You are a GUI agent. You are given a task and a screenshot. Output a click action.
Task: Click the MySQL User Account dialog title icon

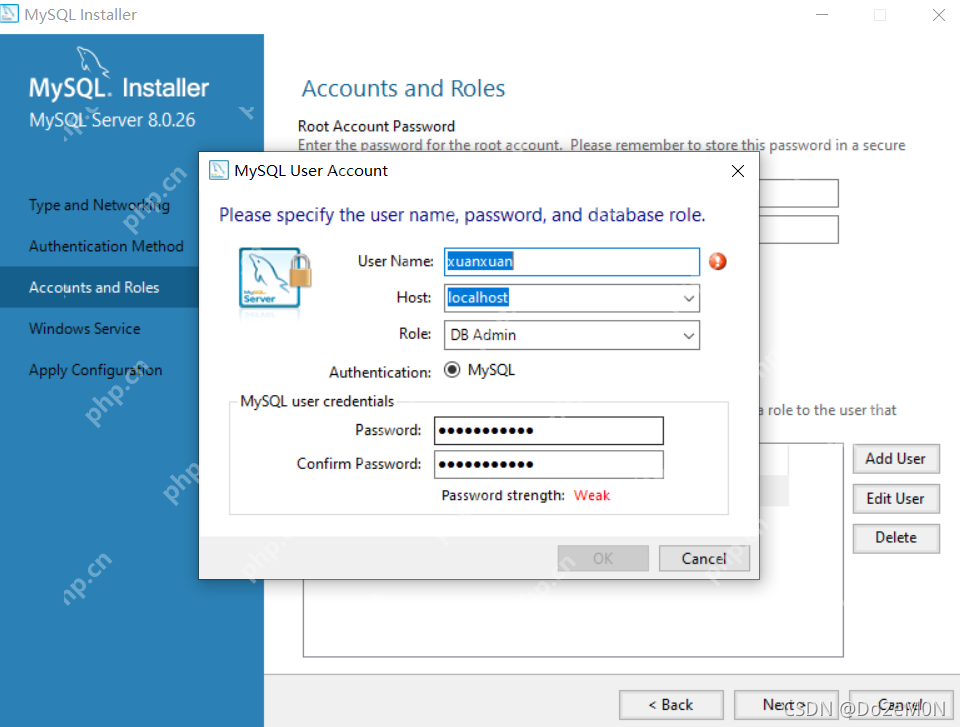(x=219, y=170)
